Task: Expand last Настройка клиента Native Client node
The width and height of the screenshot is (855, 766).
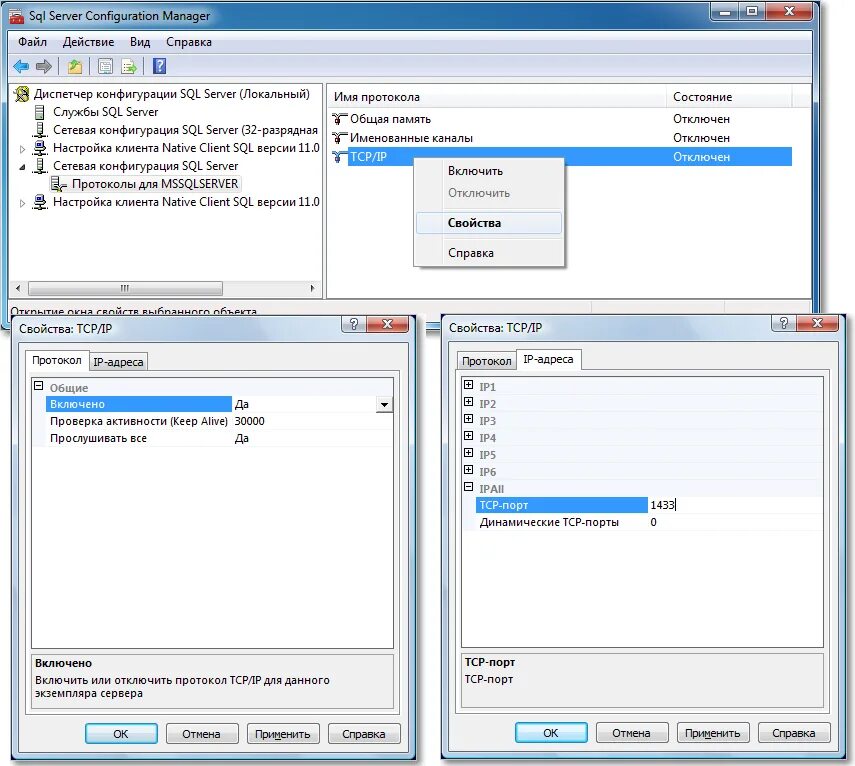Action: point(22,203)
